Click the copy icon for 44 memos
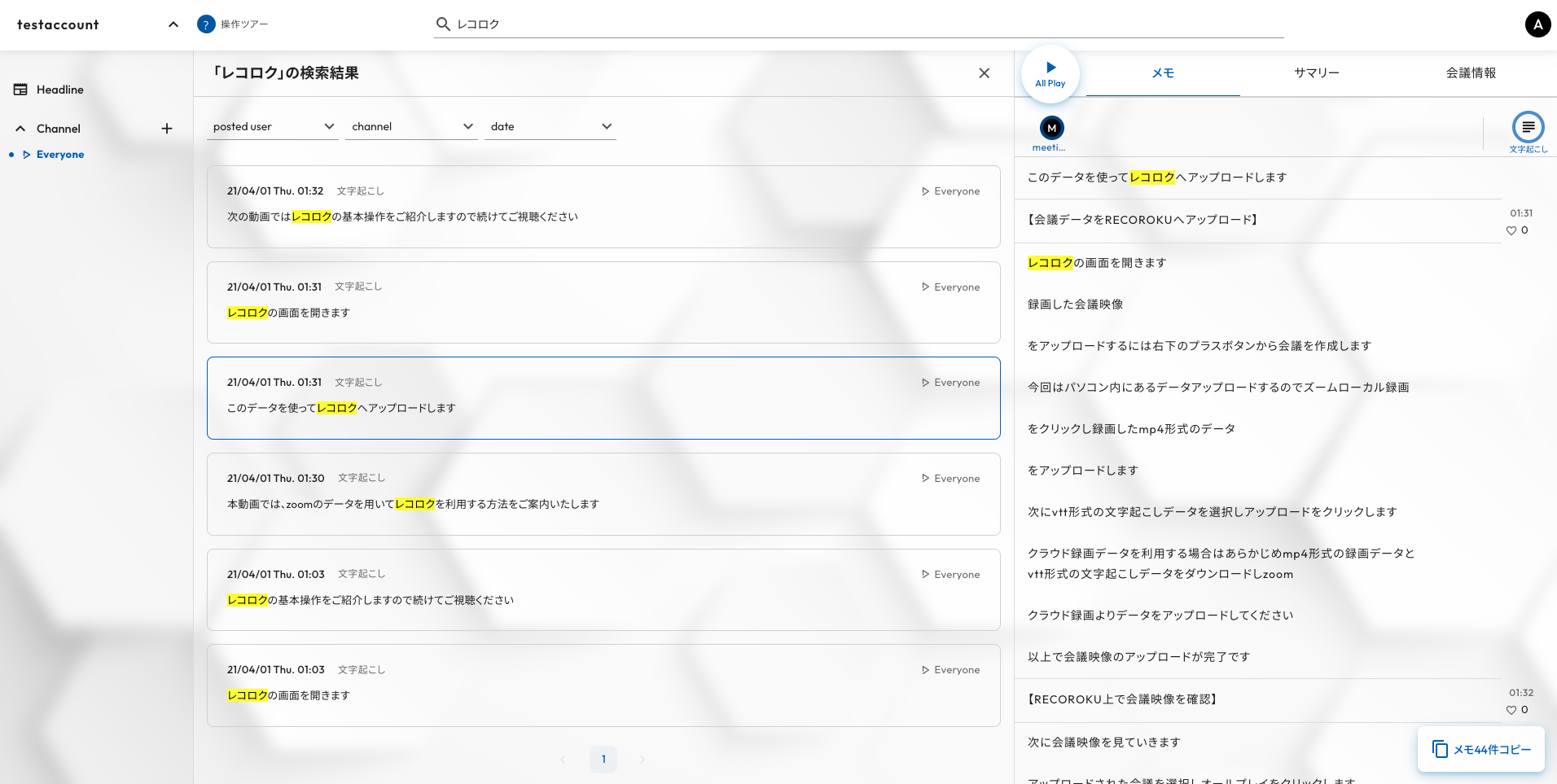 [1440, 749]
